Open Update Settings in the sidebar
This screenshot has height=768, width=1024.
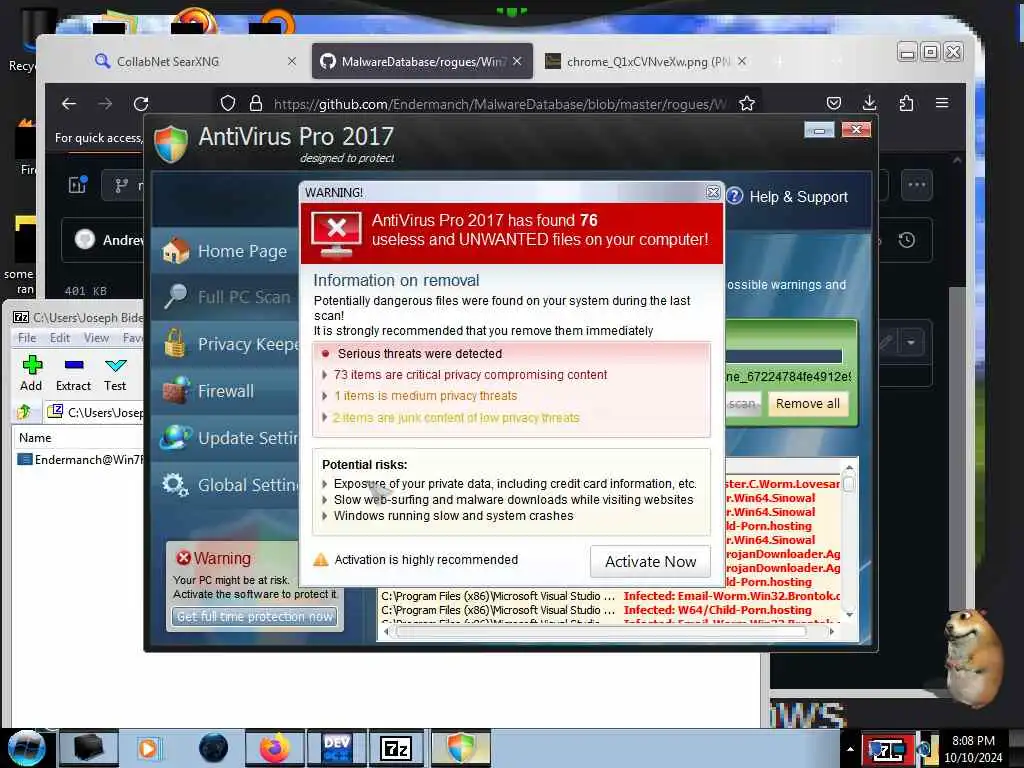225,438
